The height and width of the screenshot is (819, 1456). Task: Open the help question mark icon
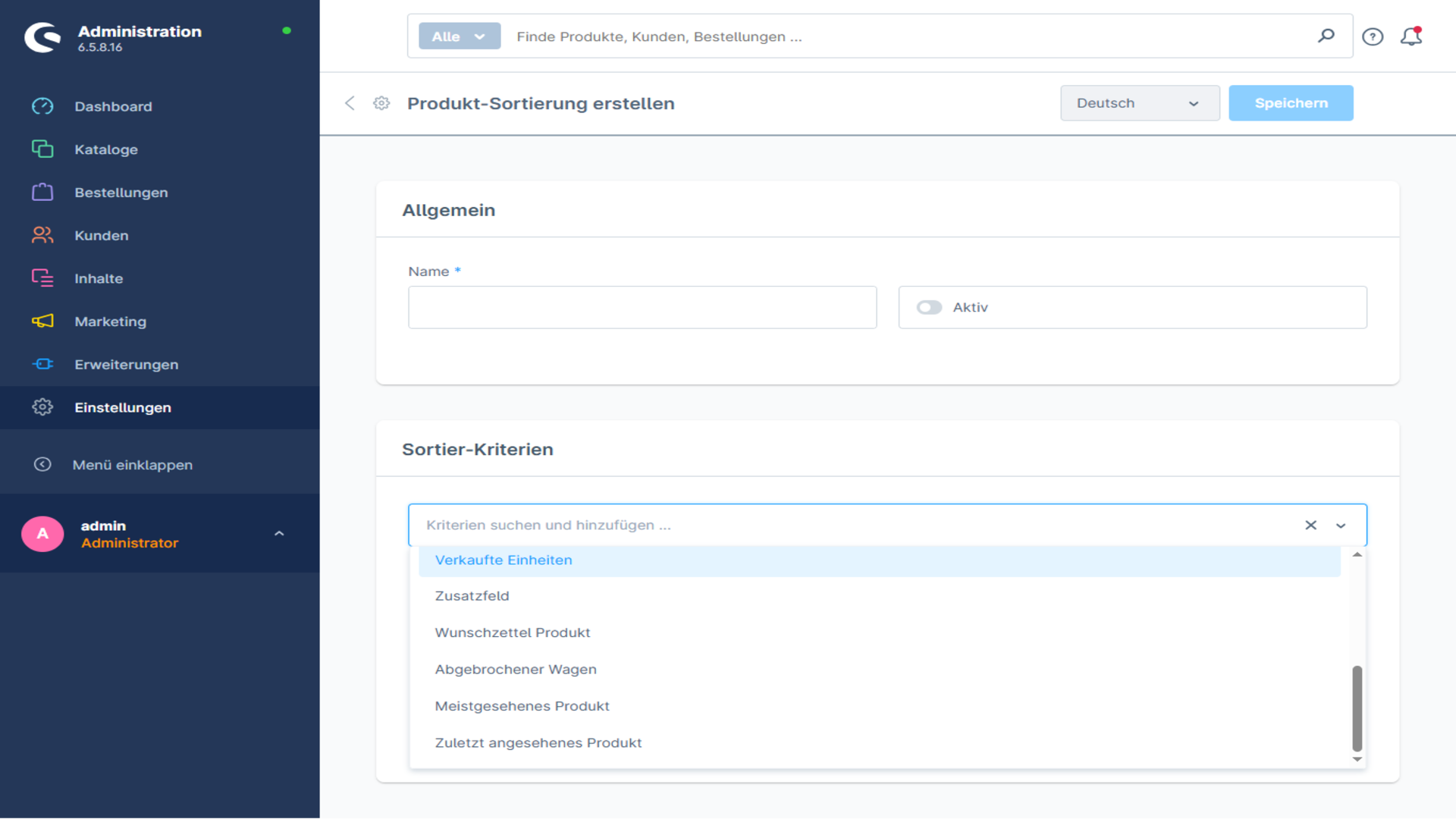point(1373,36)
